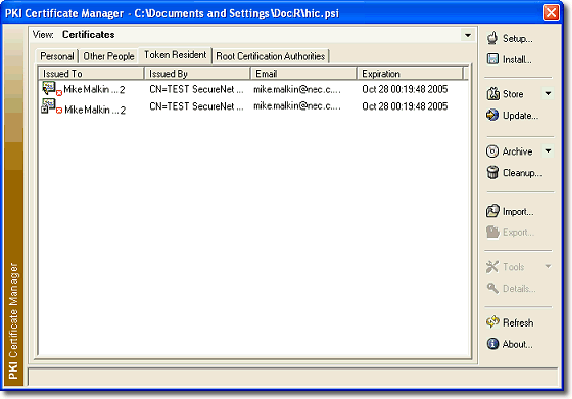Screen dimensions: 572x399
Task: Click the Install disk icon
Action: 492,59
